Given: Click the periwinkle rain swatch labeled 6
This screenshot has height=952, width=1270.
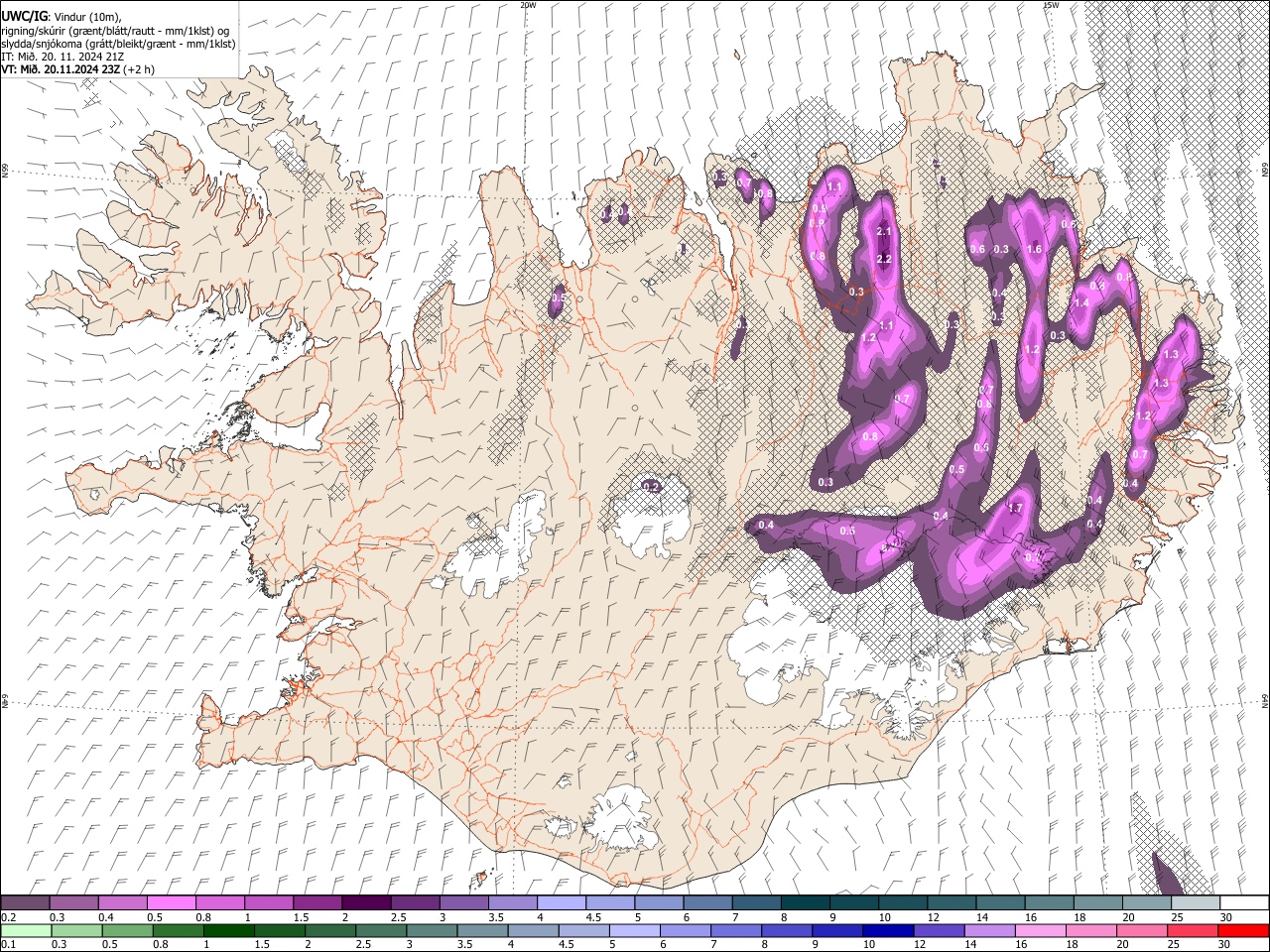Looking at the screenshot, I should (685, 930).
